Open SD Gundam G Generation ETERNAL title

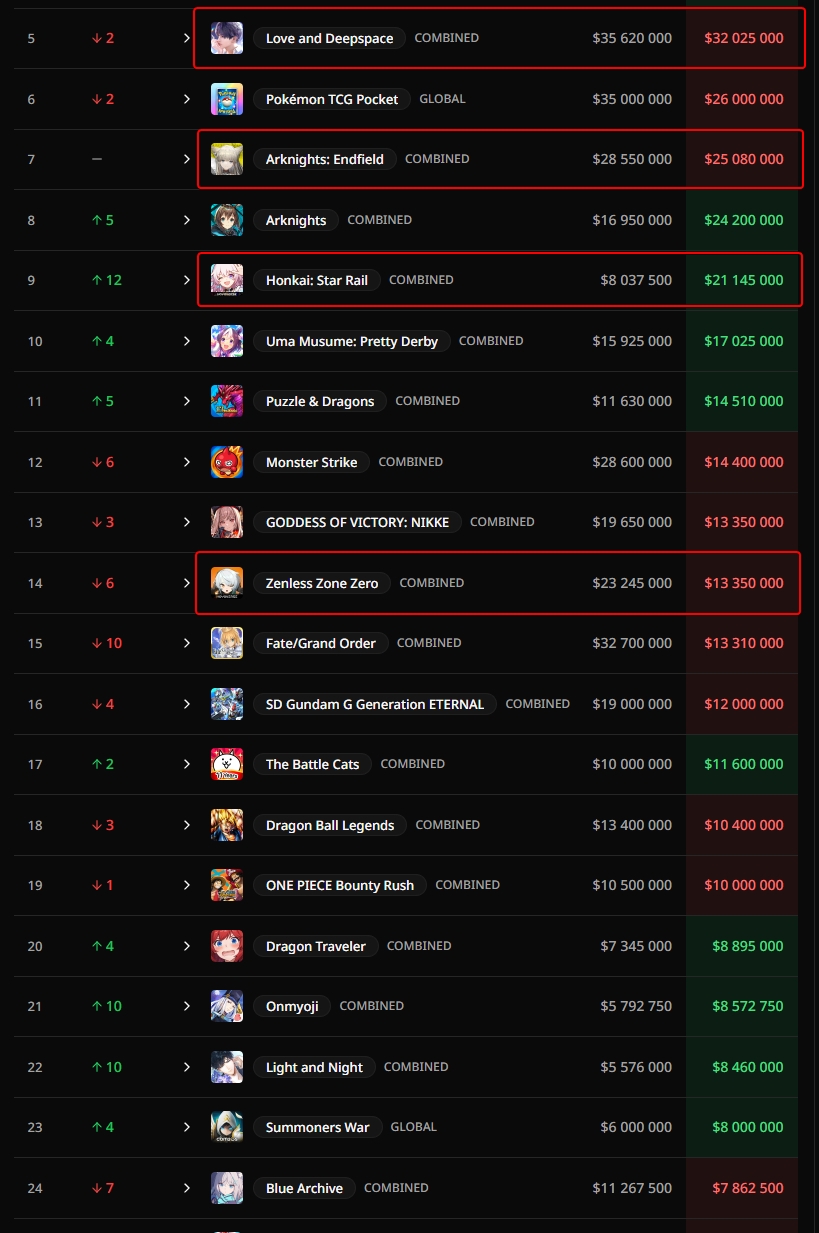pos(374,704)
